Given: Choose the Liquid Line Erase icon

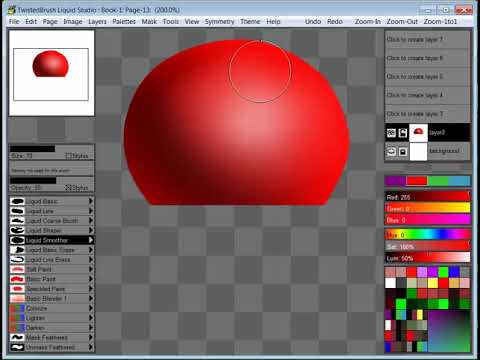Looking at the screenshot, I should pyautogui.click(x=17, y=259).
